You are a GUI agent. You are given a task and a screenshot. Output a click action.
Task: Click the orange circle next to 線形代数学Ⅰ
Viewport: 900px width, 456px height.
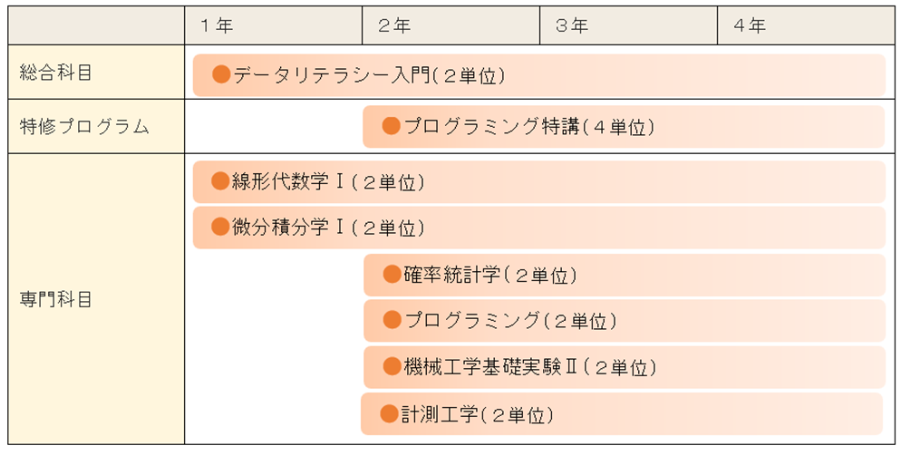point(221,181)
